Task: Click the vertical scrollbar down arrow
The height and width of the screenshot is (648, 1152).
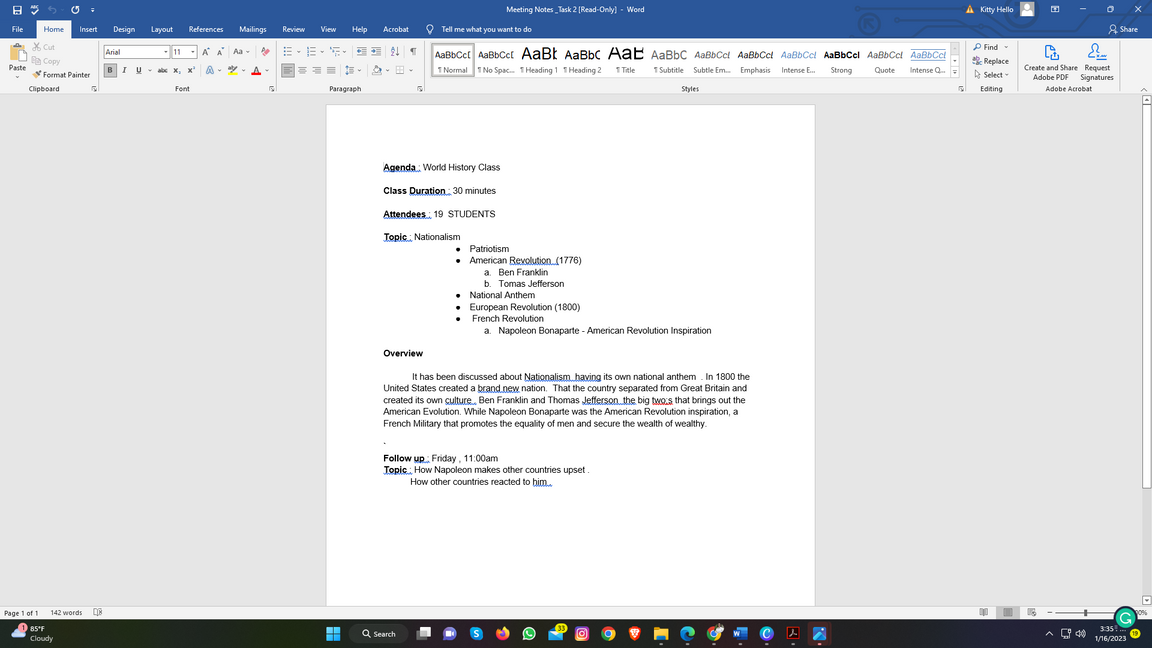Action: coord(1146,600)
